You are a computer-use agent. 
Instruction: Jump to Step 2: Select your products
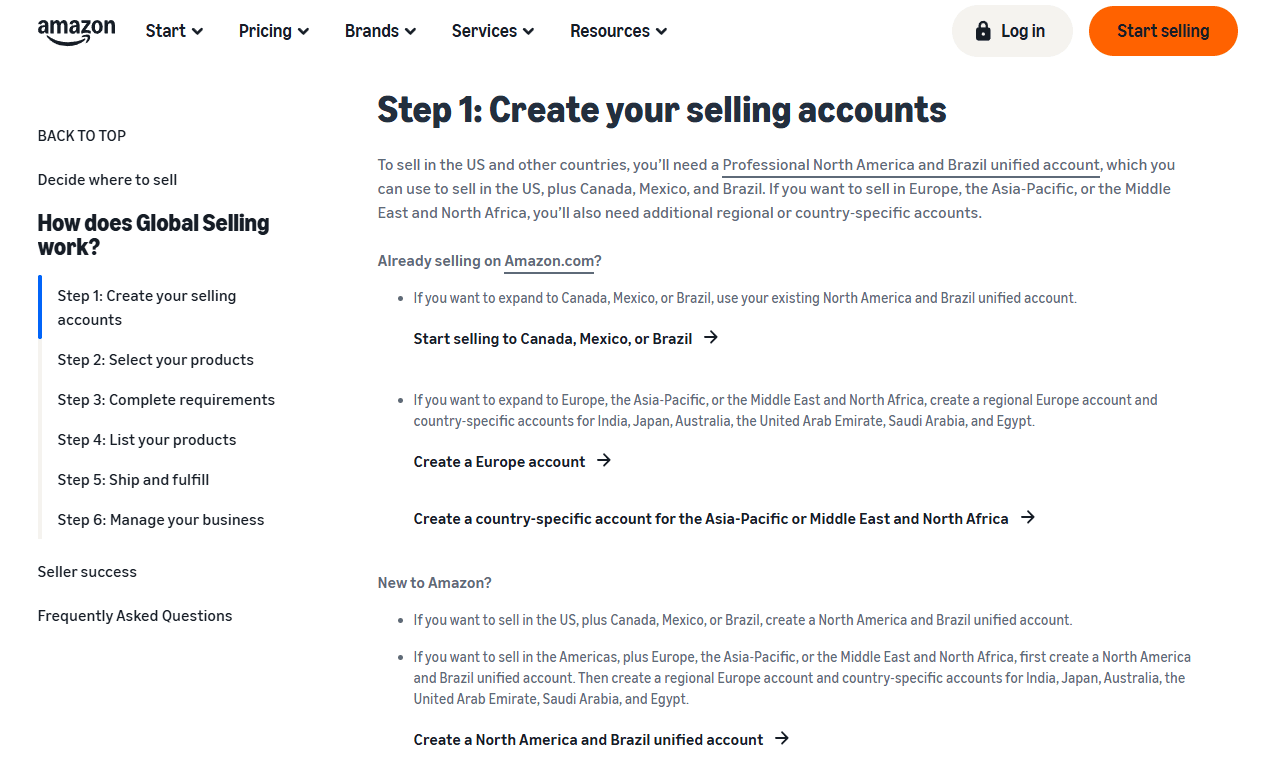[156, 360]
